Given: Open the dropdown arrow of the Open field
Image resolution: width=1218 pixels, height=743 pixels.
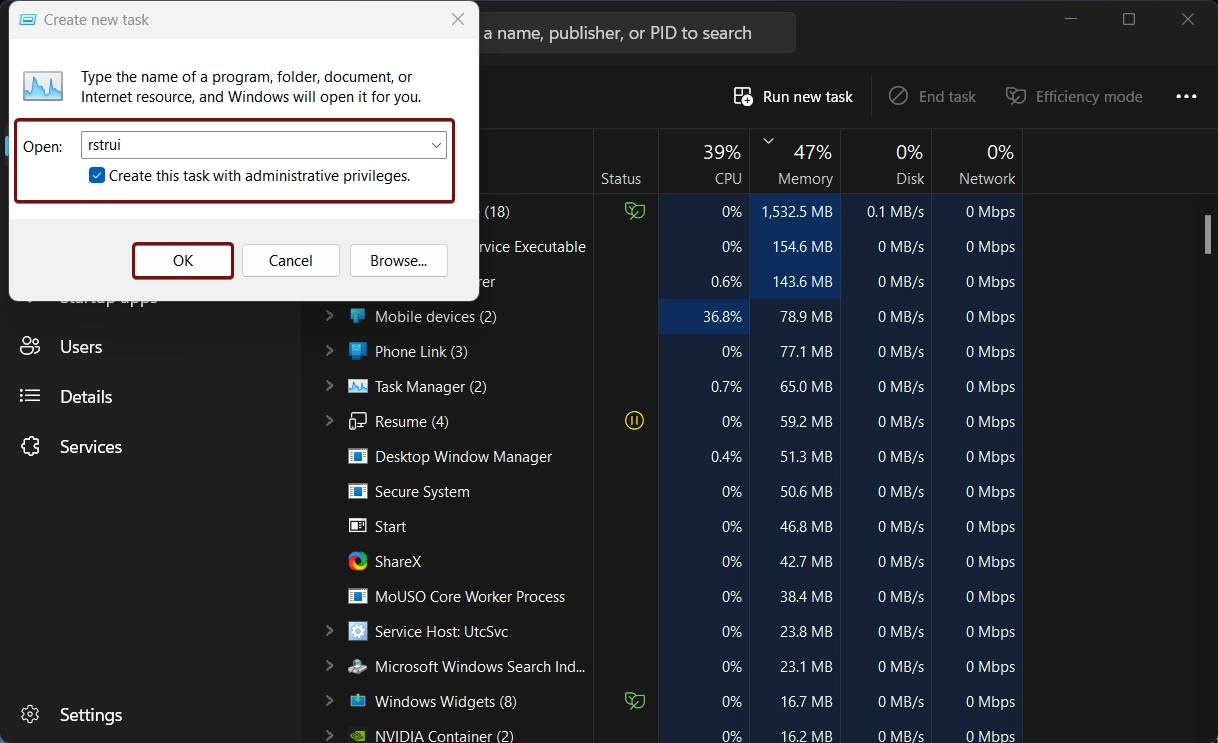Looking at the screenshot, I should 437,146.
